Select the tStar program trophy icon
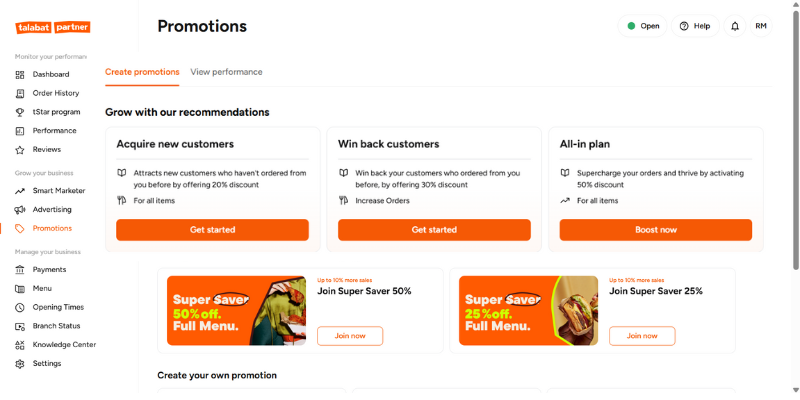Screen dimensions: 800x400 click(x=20, y=112)
